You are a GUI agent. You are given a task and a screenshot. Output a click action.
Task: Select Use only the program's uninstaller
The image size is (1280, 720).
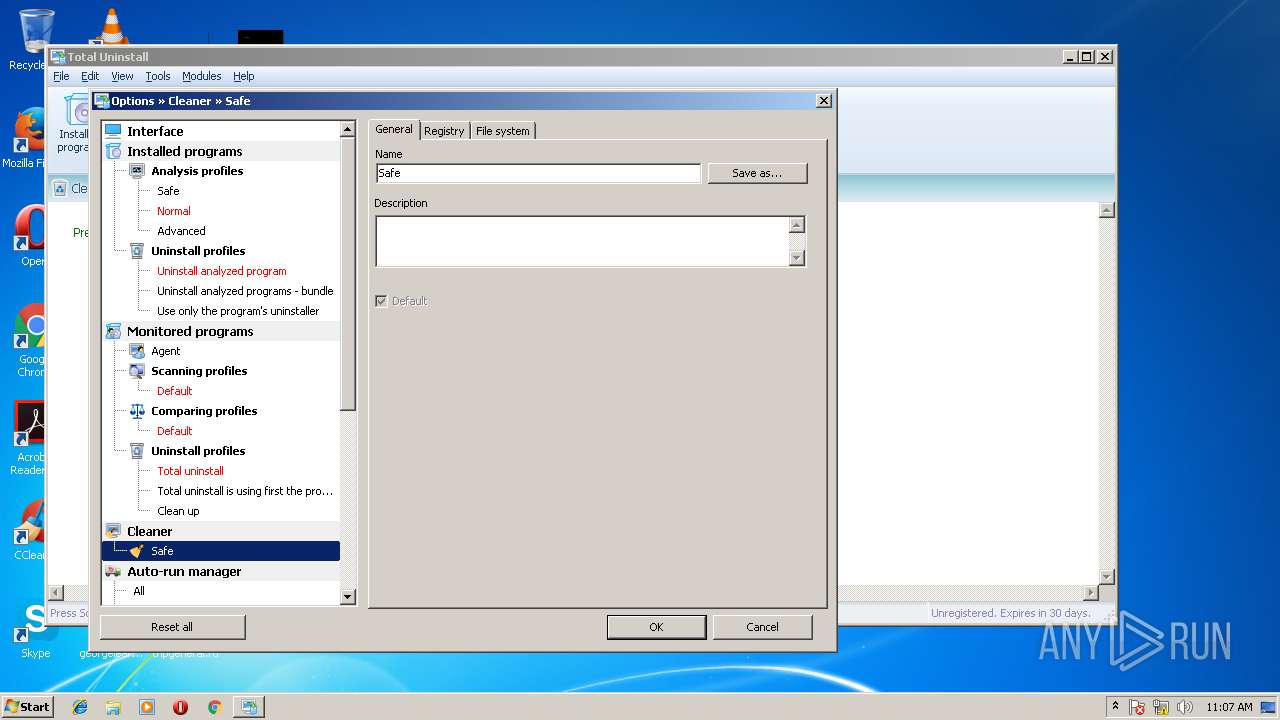(238, 311)
